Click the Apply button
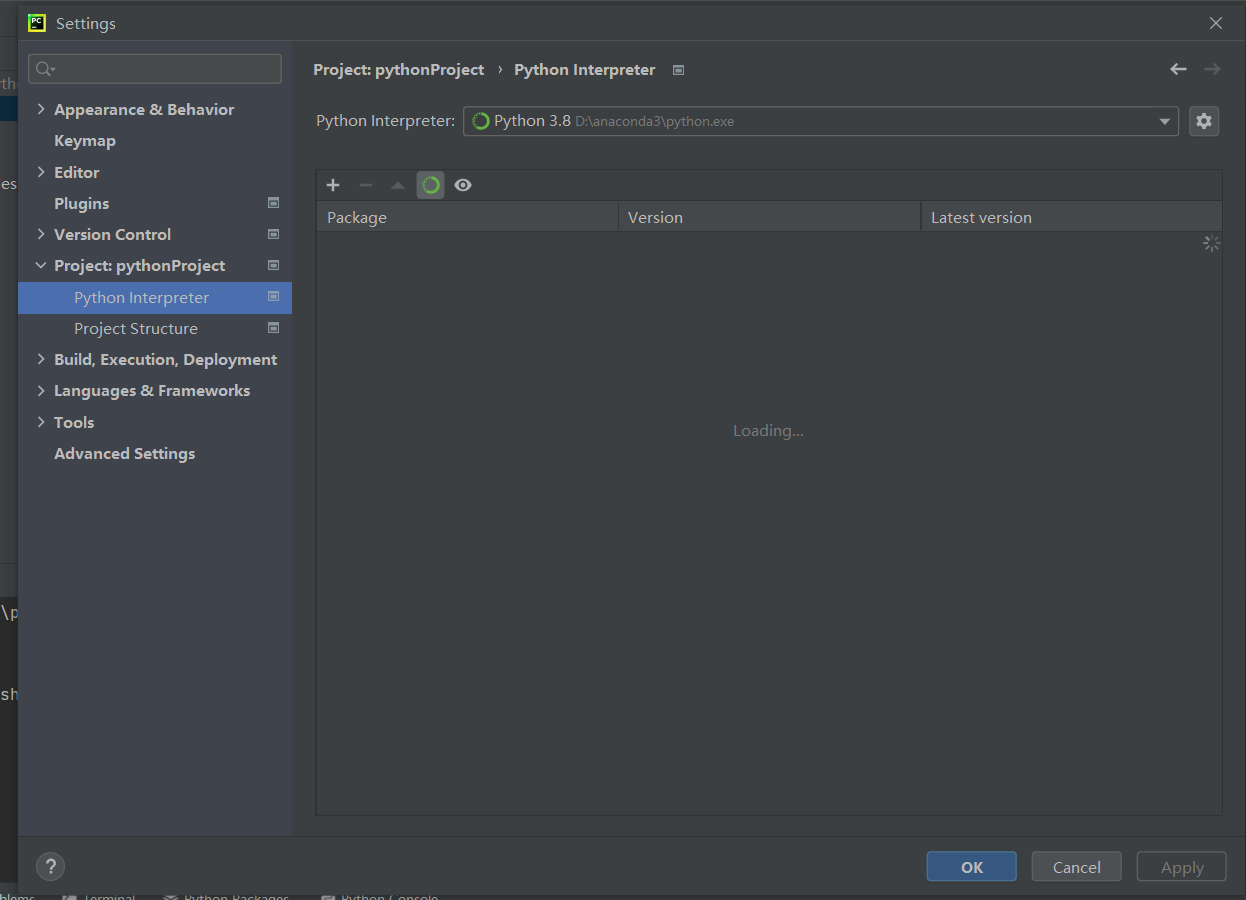The height and width of the screenshot is (900, 1246). point(1182,867)
